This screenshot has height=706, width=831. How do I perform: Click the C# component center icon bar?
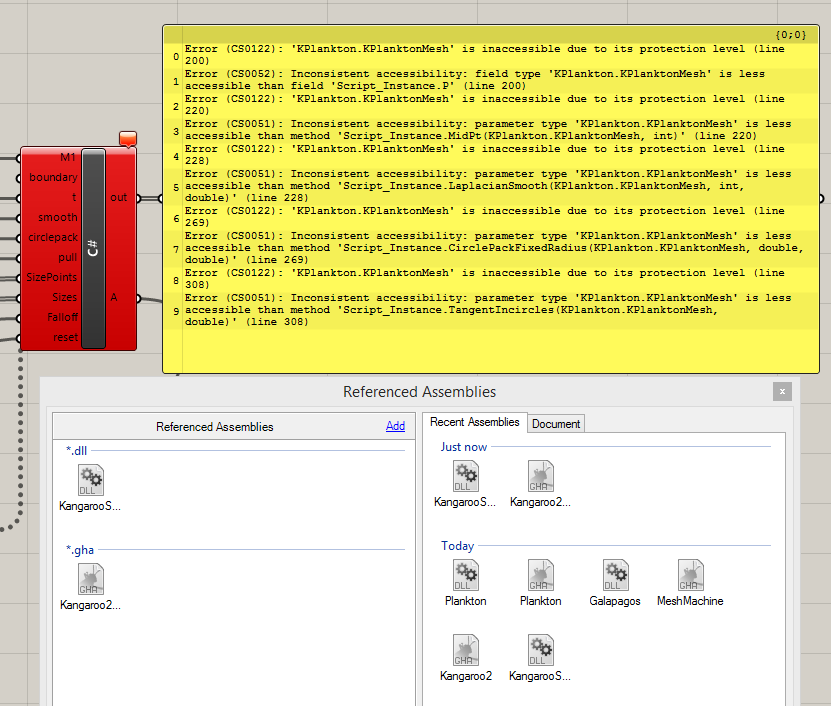93,248
